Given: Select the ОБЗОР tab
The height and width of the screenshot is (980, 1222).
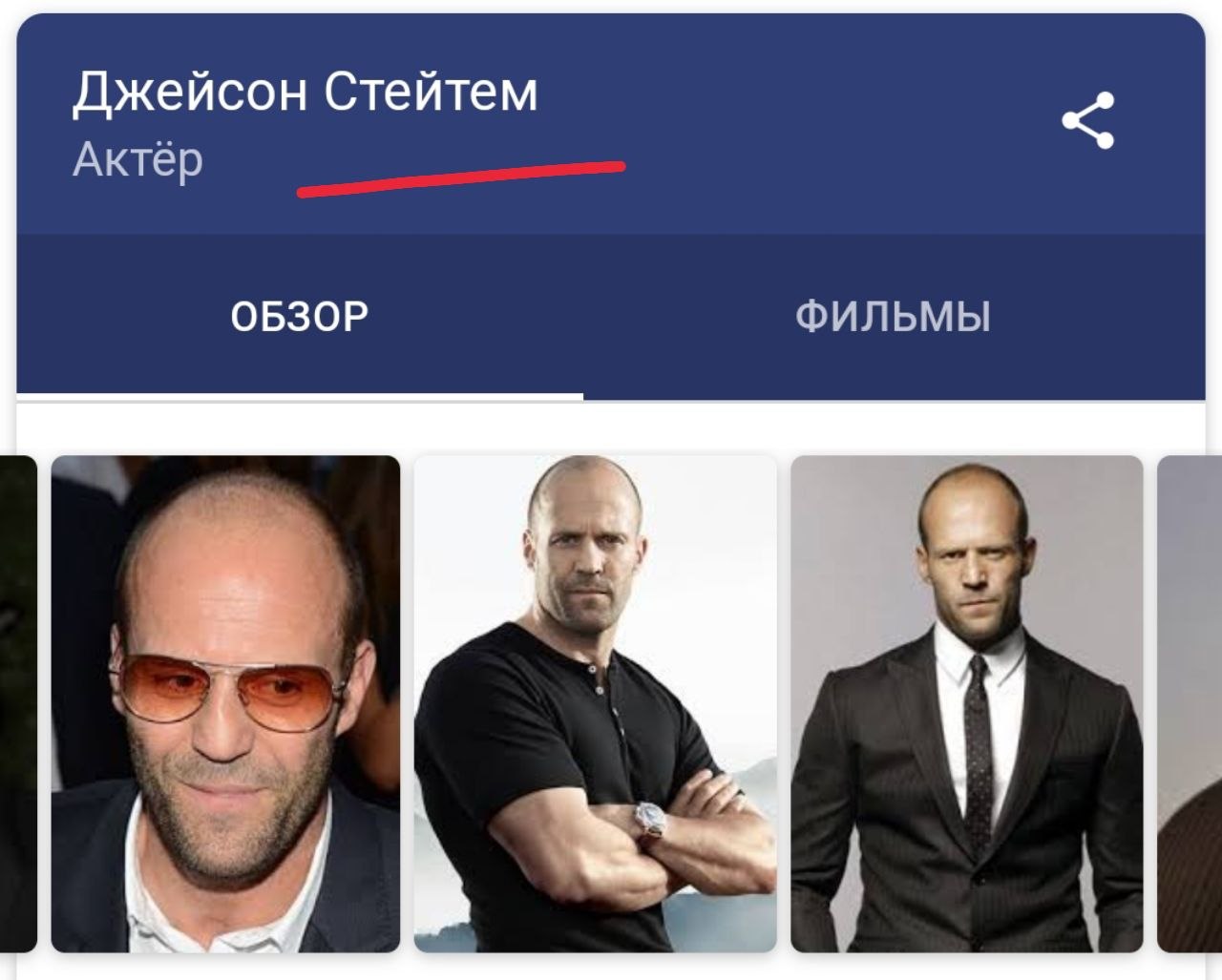Looking at the screenshot, I should tap(299, 316).
